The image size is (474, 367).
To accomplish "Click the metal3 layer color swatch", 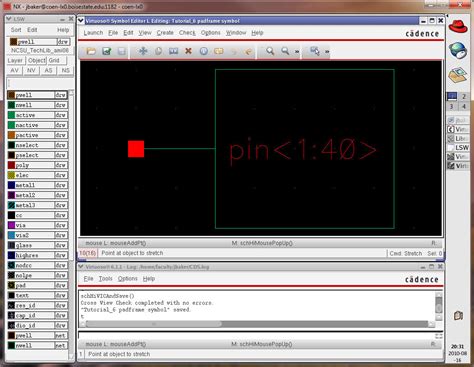I will 11,205.
